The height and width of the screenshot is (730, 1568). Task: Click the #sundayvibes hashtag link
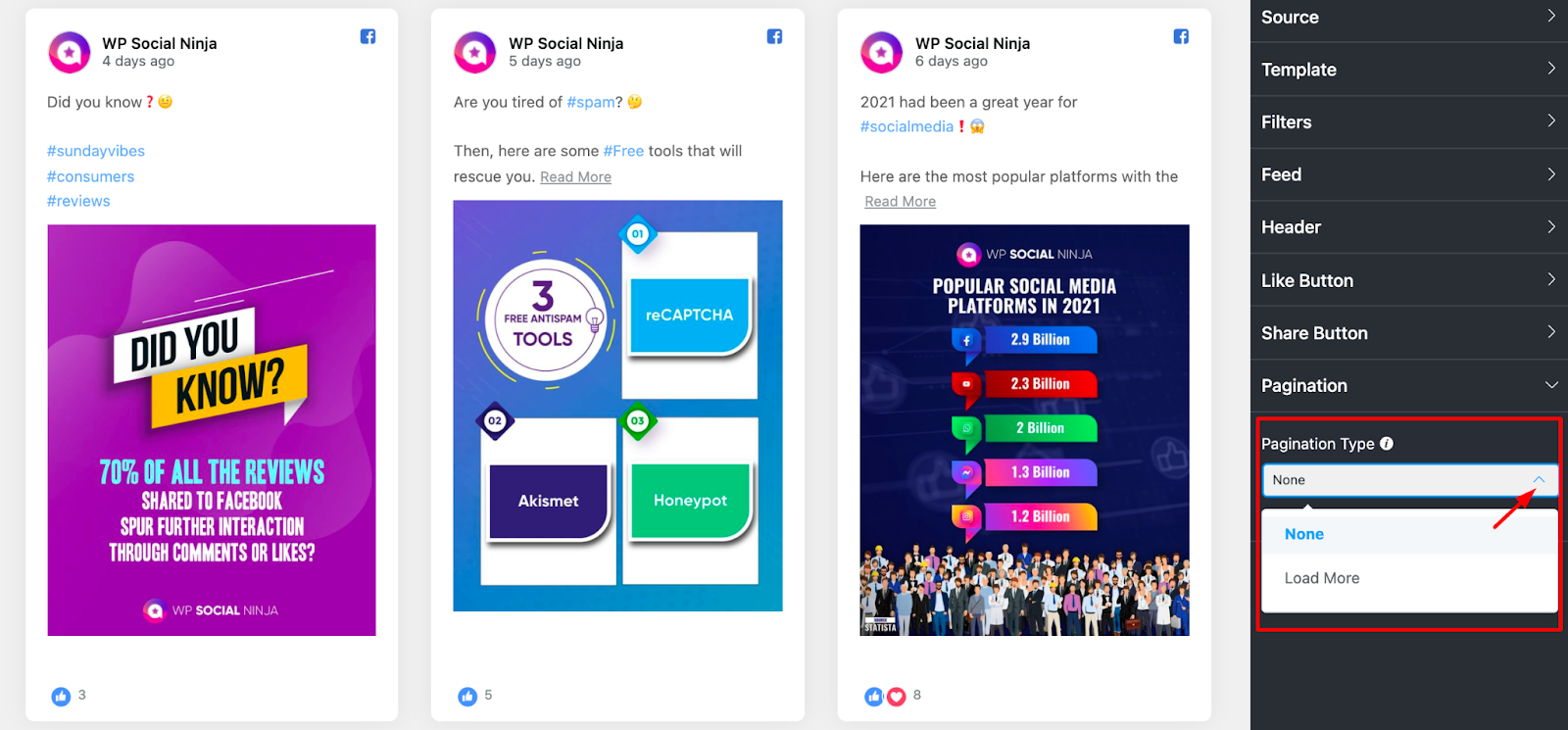point(96,151)
